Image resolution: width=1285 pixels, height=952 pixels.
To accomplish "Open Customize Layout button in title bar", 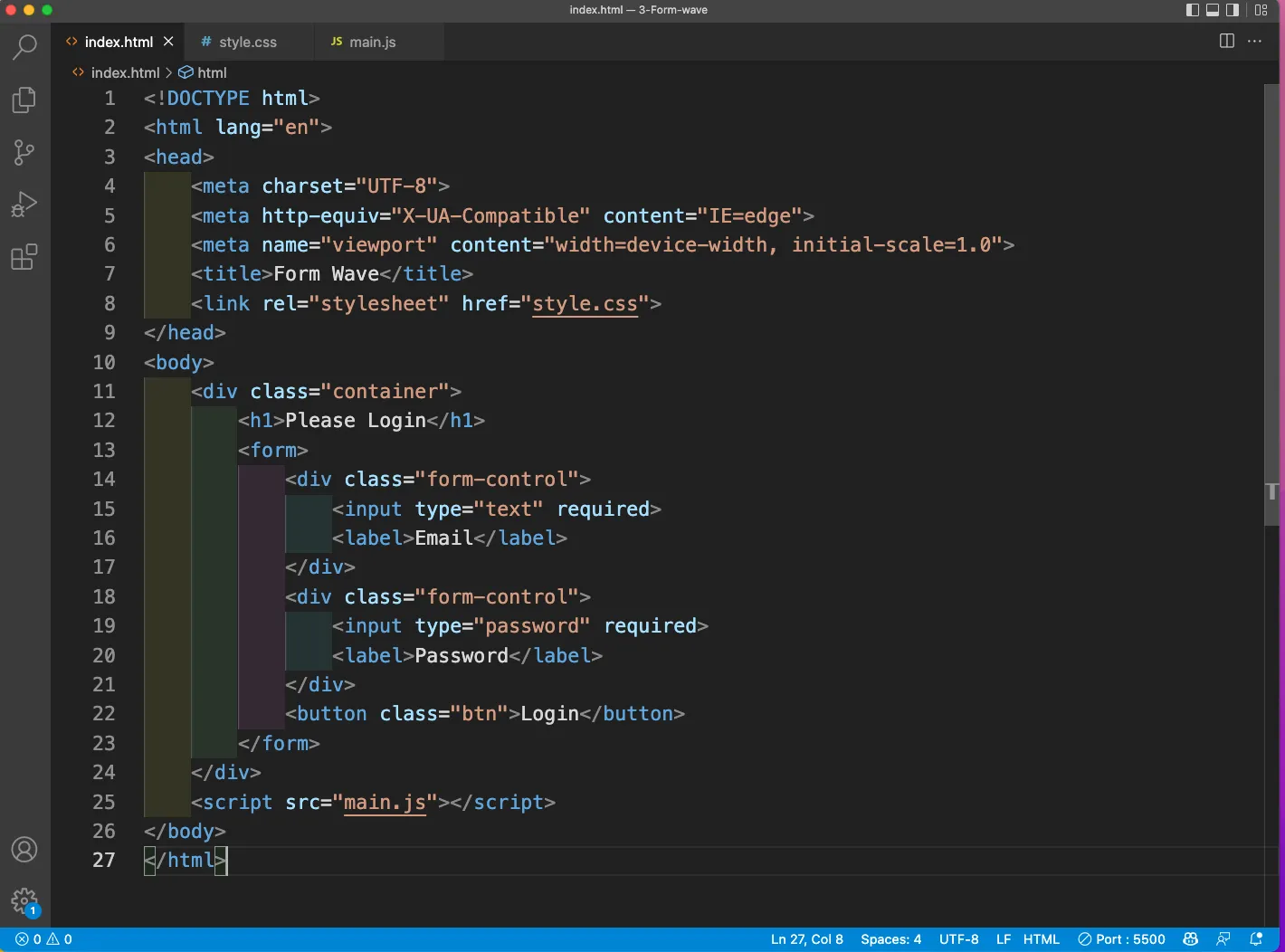I will (1261, 10).
